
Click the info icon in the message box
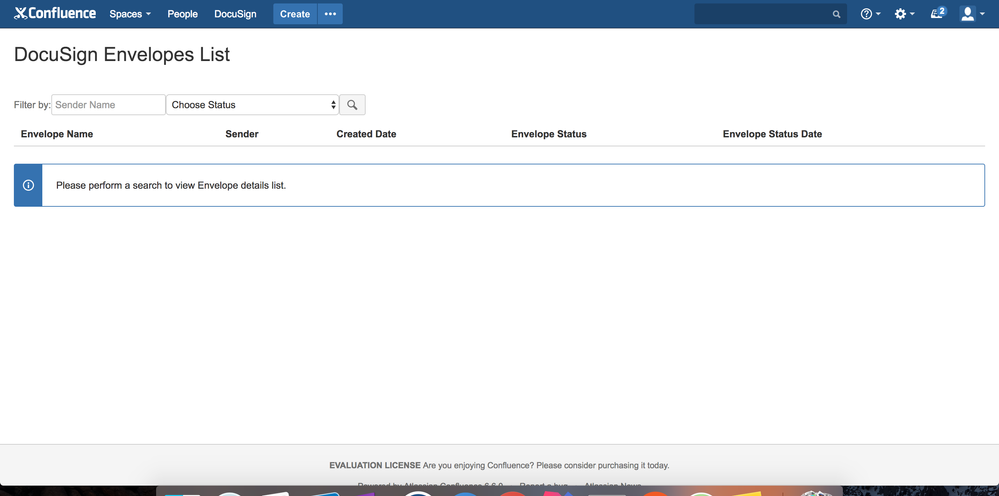28,185
